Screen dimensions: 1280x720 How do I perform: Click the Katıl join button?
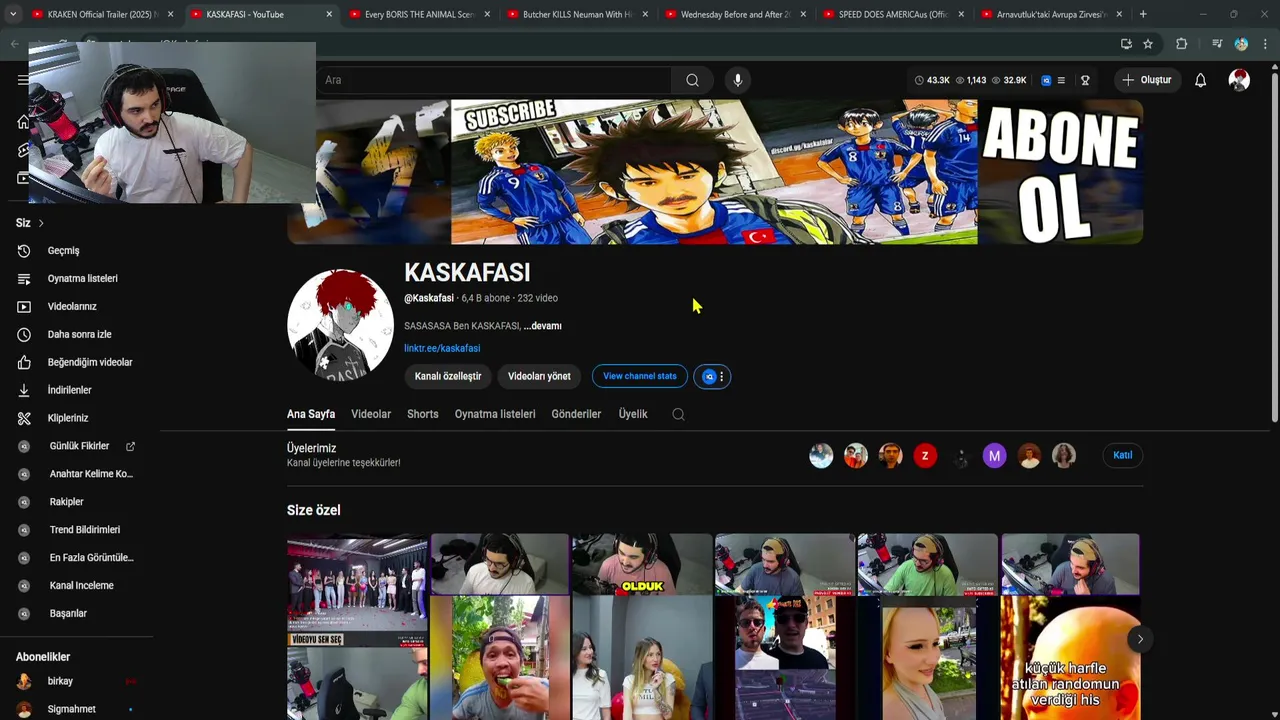[1123, 455]
